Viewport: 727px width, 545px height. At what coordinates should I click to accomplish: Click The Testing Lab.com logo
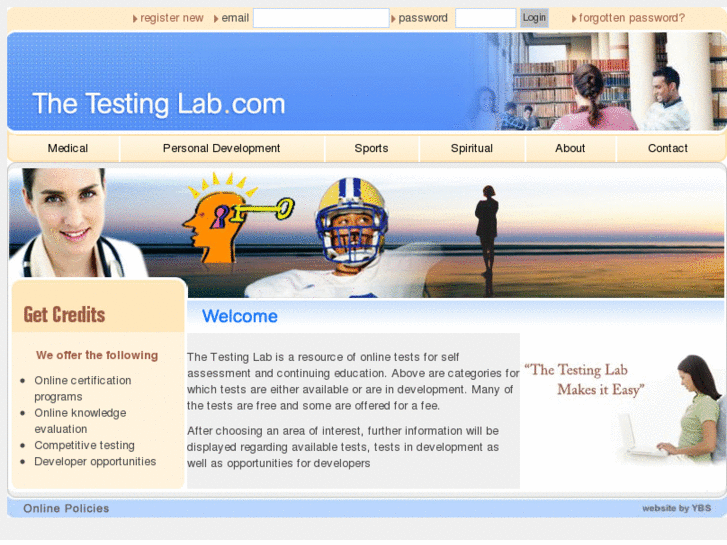[x=159, y=104]
